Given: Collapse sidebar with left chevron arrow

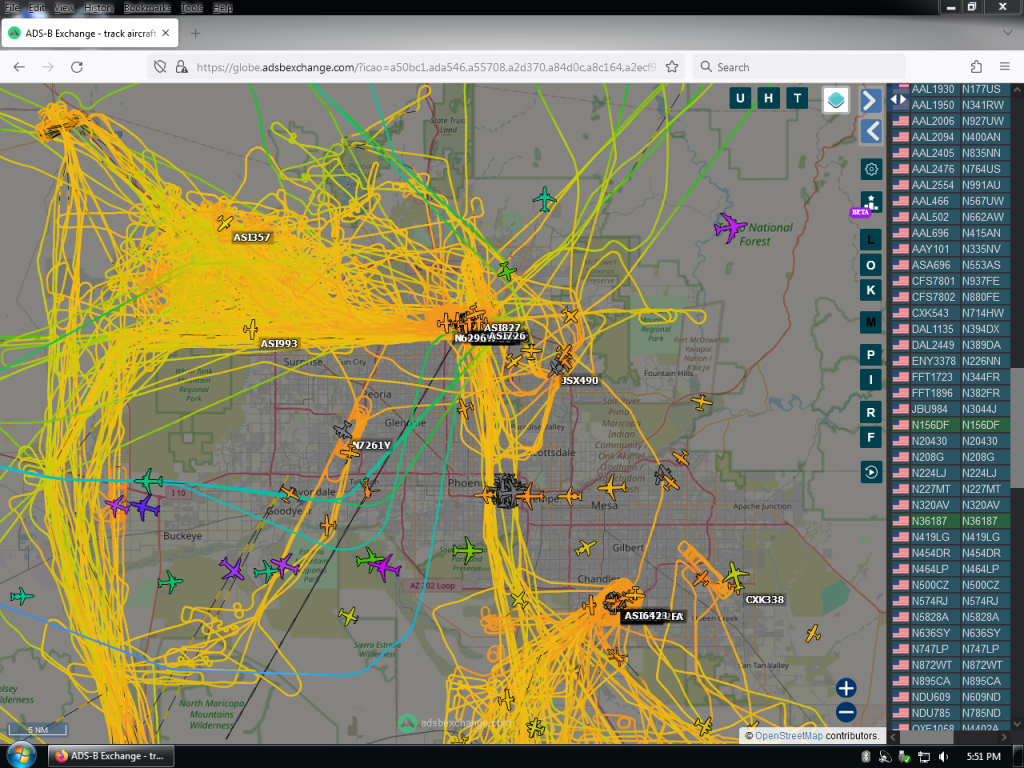Looking at the screenshot, I should pyautogui.click(x=871, y=131).
